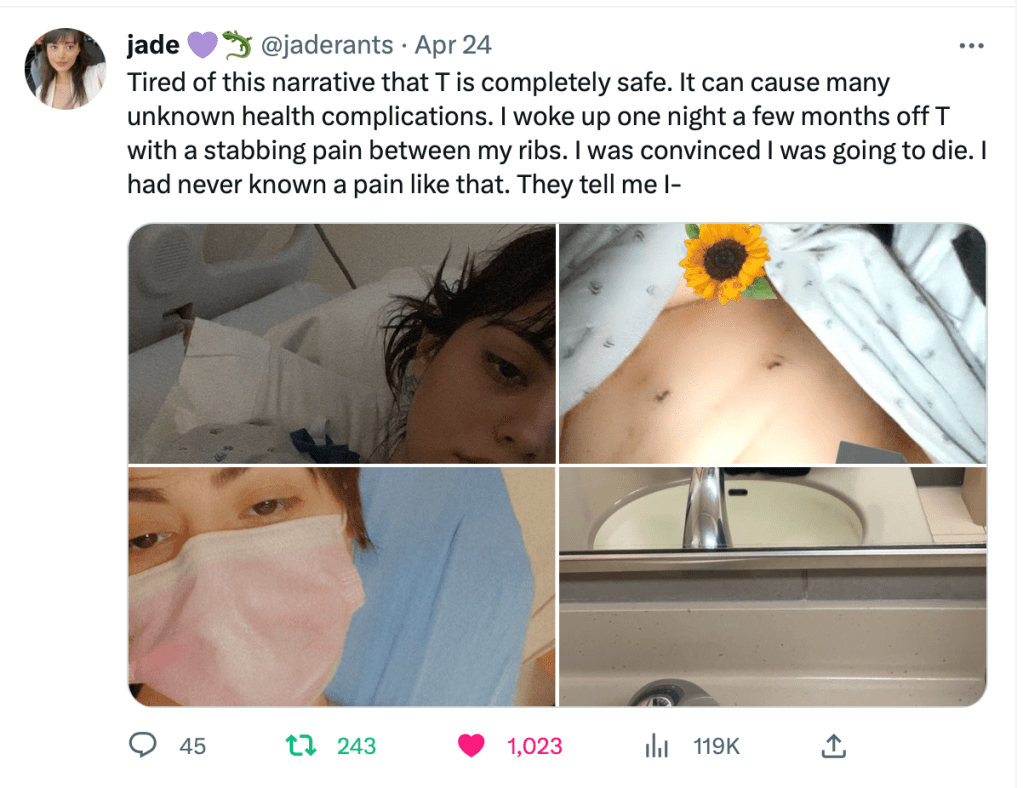Open the bottom-right sink faucet photo
1023x788 pixels.
772,587
